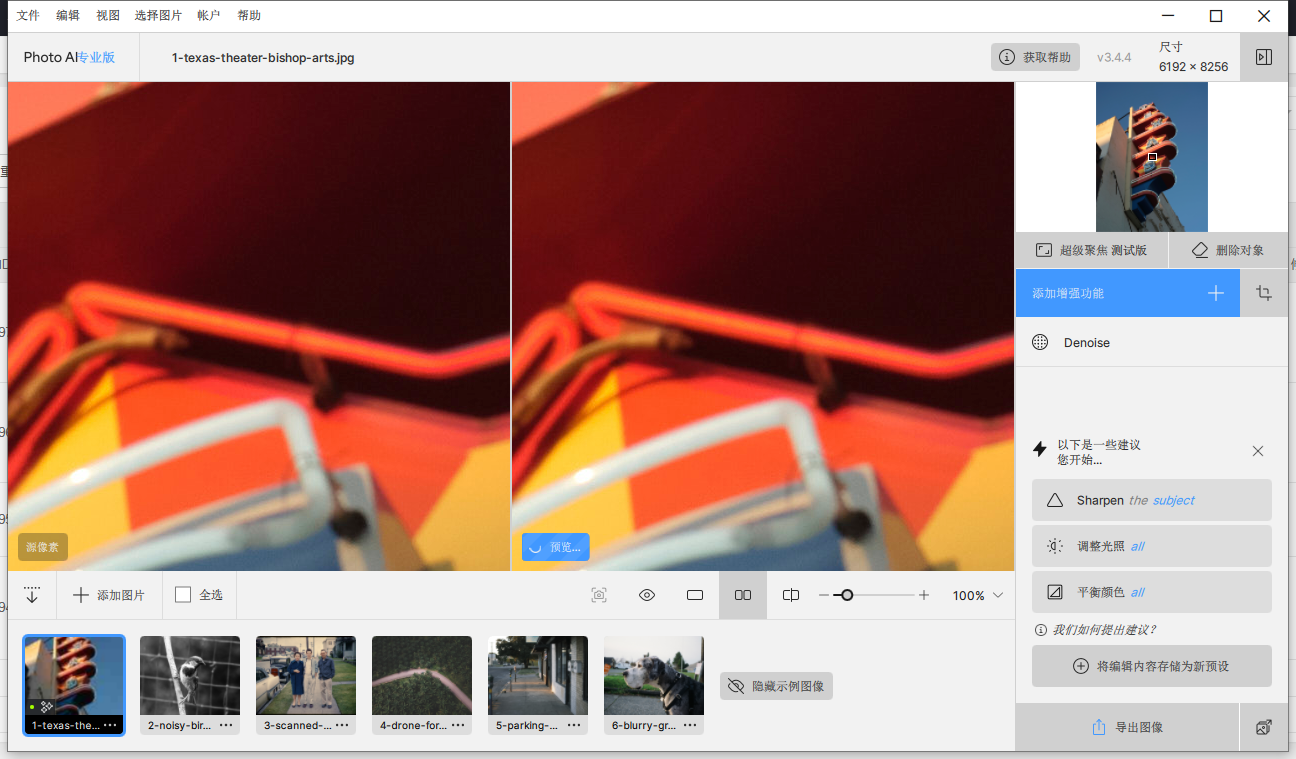Click the face capture icon in the view toolbar
The height and width of the screenshot is (759, 1296).
click(599, 595)
